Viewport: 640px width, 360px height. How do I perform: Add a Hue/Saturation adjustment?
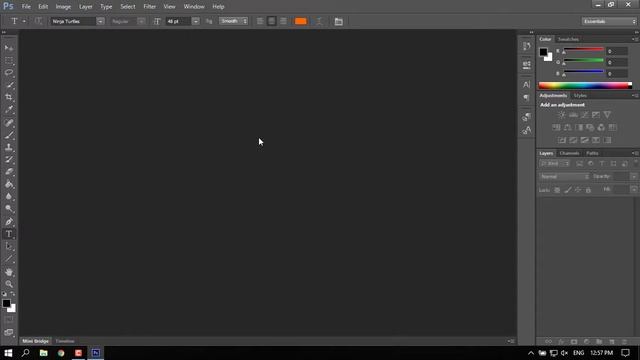556,128
